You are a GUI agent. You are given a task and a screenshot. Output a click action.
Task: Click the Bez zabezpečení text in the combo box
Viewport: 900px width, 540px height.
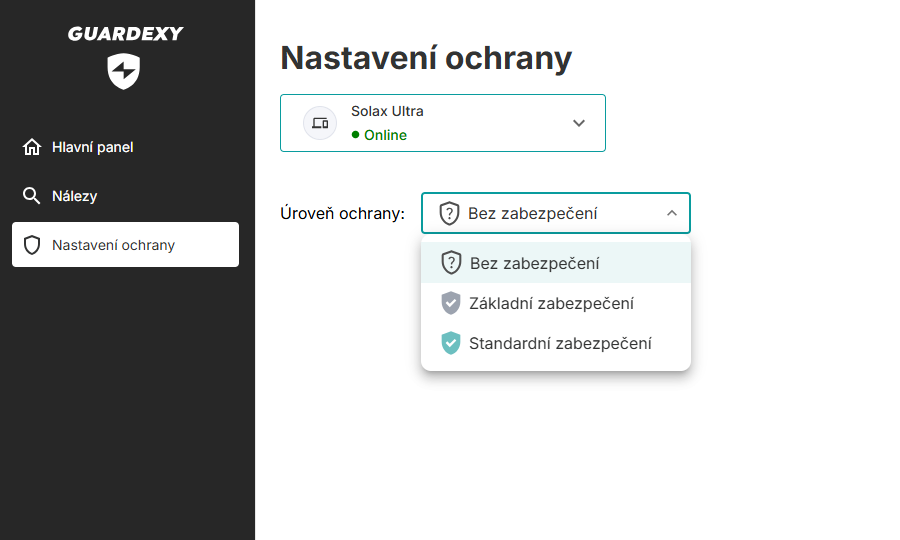pyautogui.click(x=532, y=213)
